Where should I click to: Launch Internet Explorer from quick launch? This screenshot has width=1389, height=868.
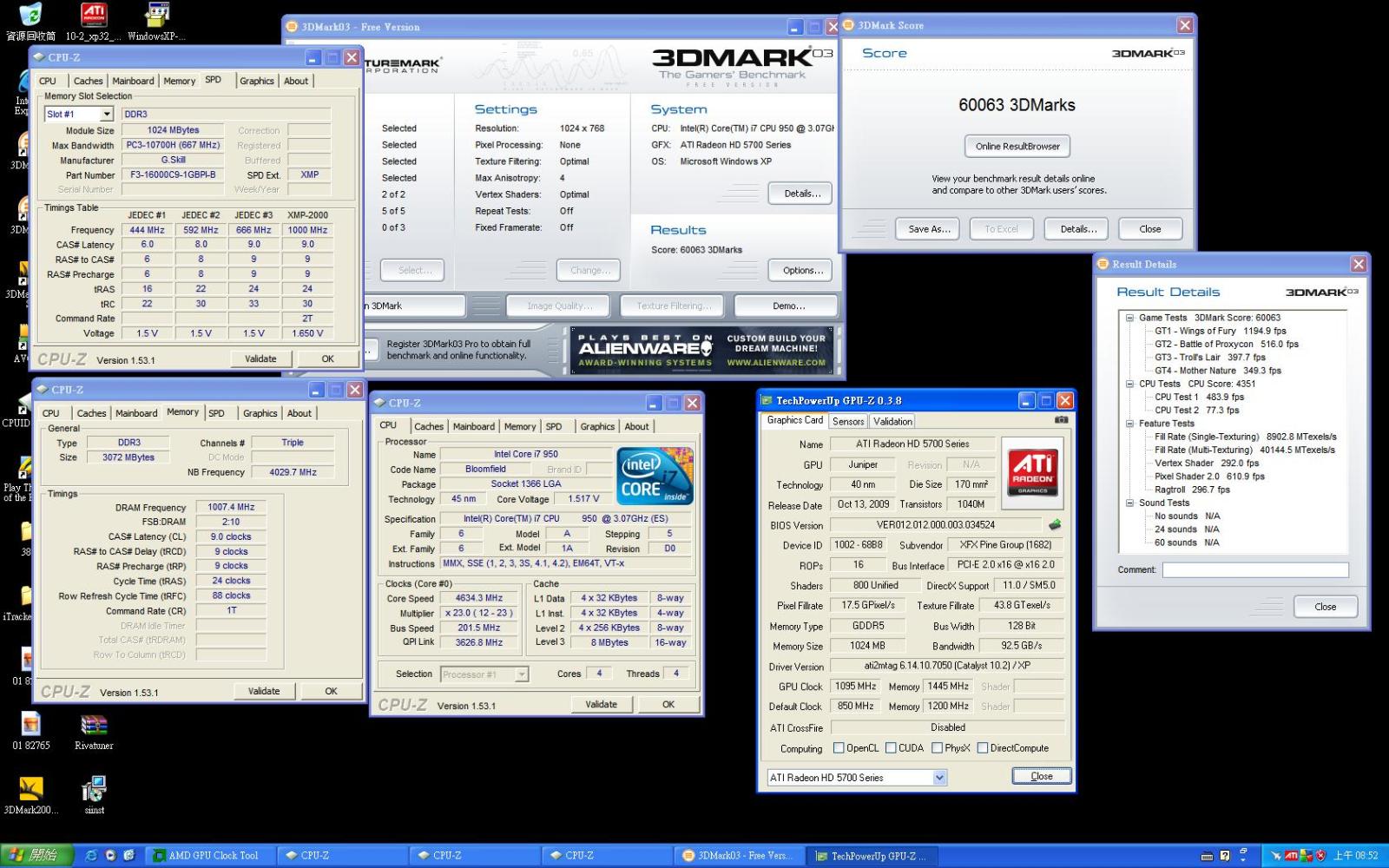(x=91, y=855)
